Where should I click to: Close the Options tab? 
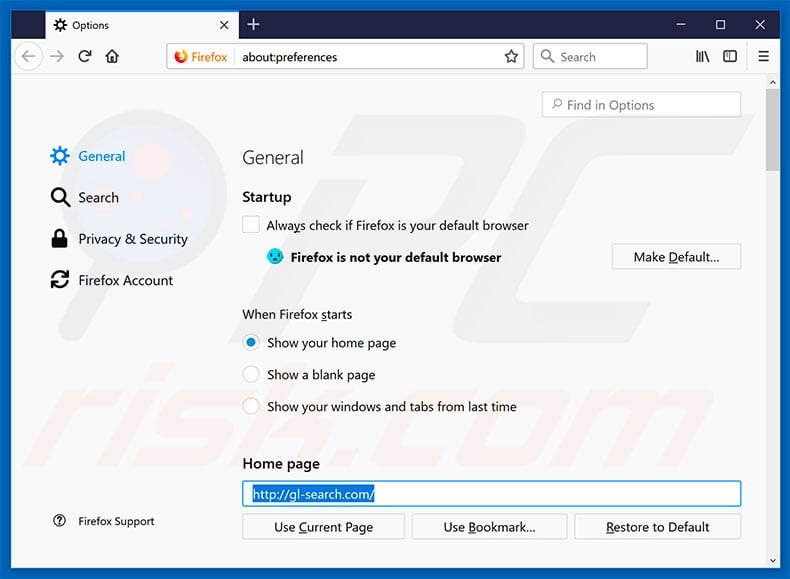(224, 25)
